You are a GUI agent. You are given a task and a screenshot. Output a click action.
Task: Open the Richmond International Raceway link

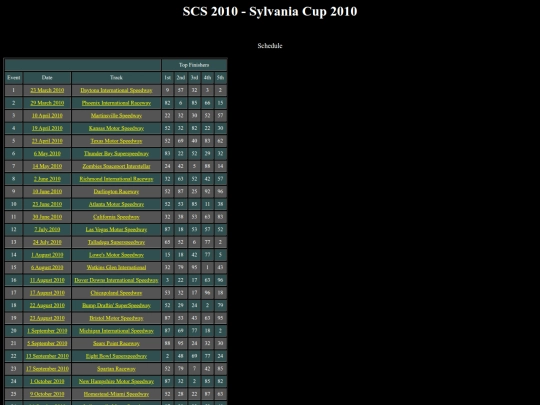(116, 179)
